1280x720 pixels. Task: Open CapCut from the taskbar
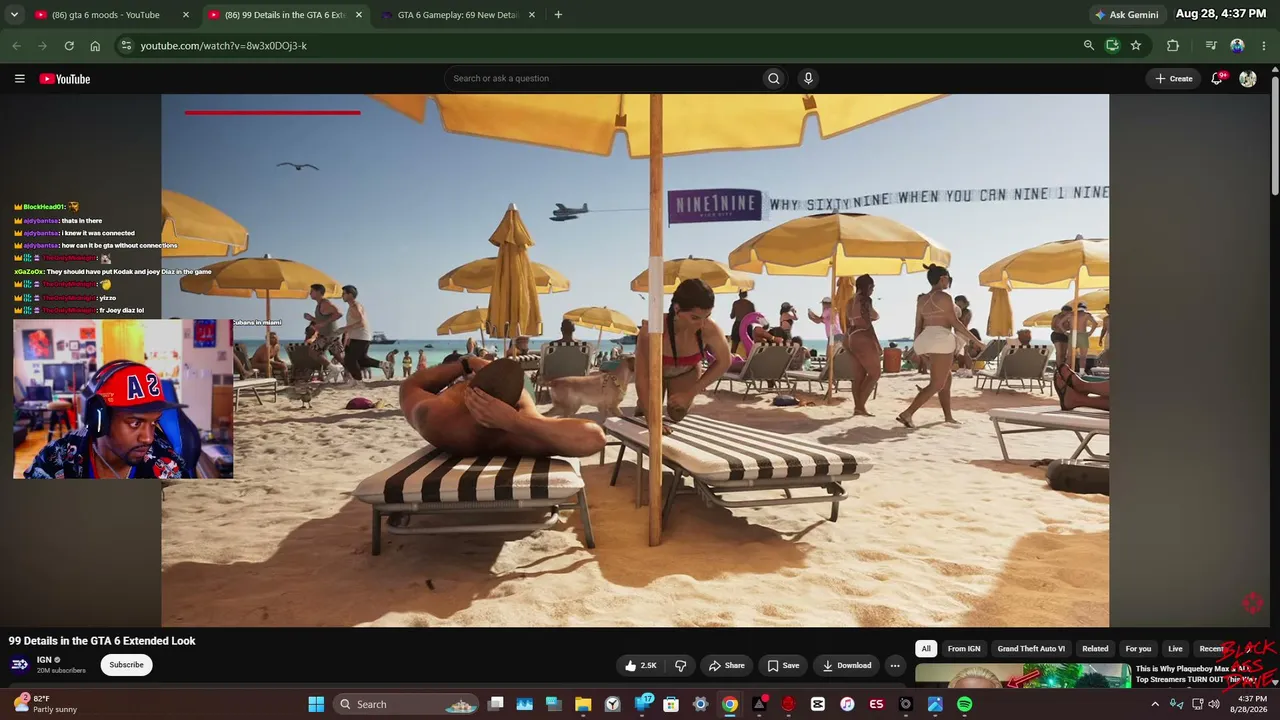pyautogui.click(x=818, y=704)
